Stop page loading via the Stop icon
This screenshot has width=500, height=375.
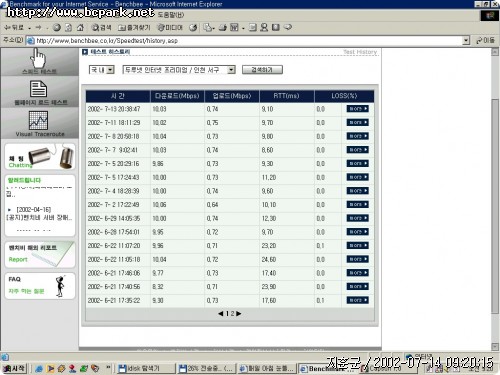(x=57, y=27)
